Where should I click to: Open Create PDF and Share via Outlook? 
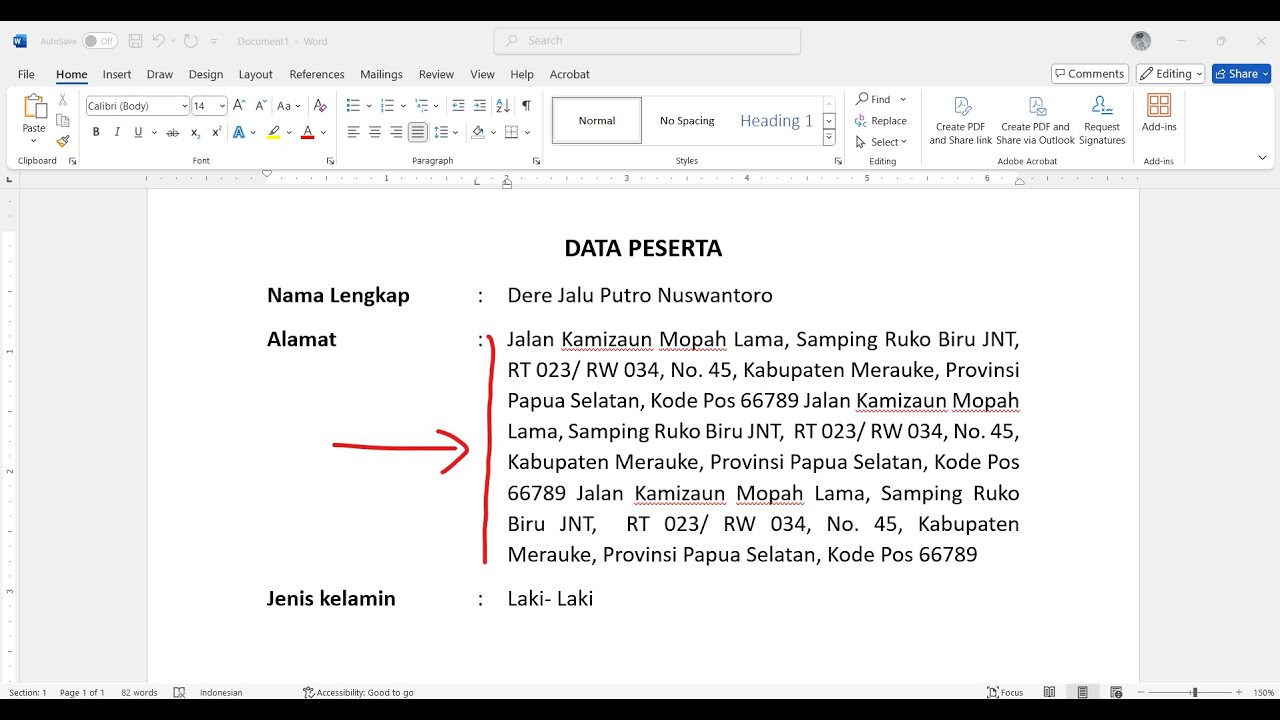(x=1035, y=121)
